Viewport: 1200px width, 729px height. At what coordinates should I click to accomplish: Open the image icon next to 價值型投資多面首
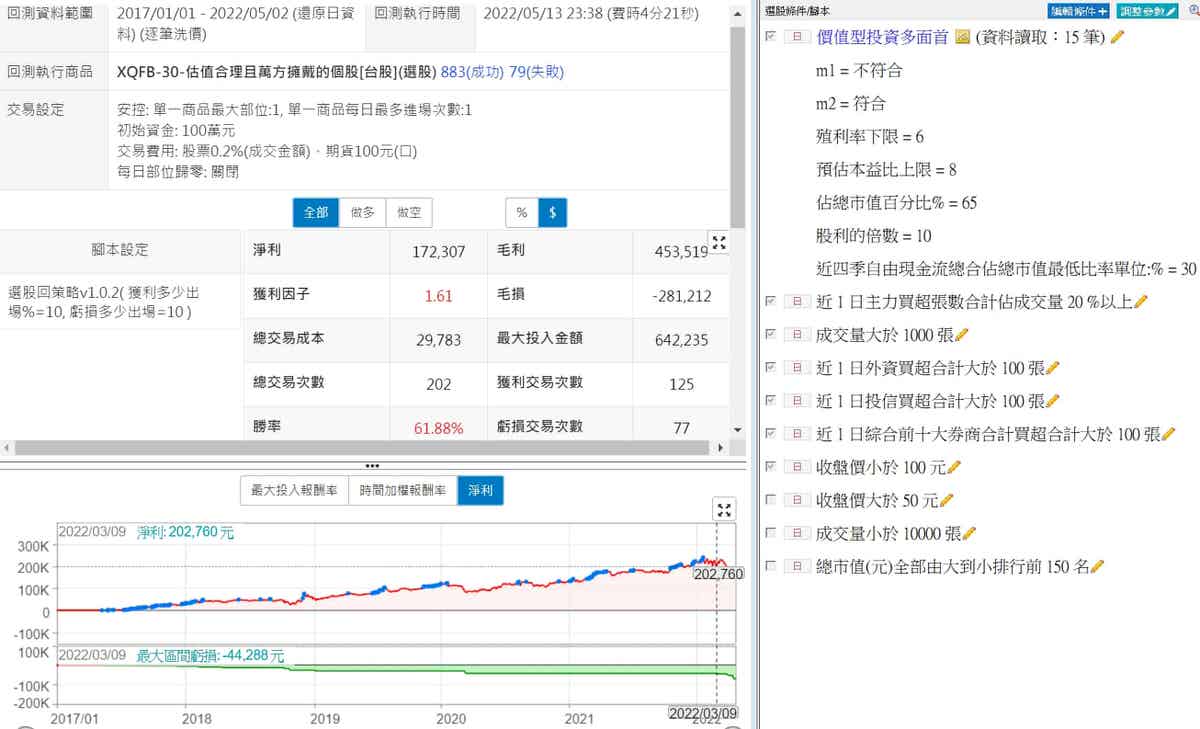tap(963, 37)
